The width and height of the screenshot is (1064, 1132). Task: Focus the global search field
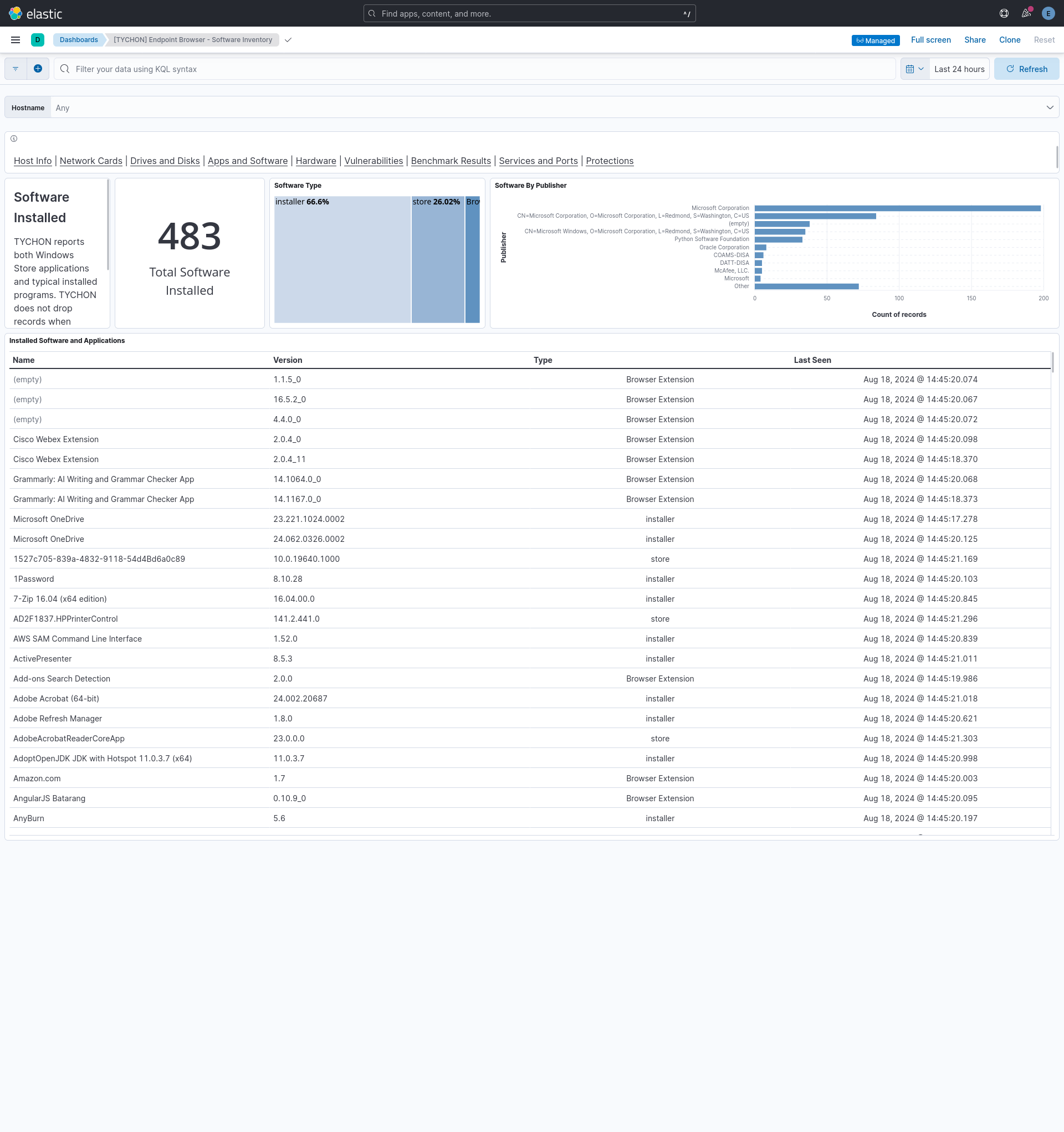pos(529,14)
